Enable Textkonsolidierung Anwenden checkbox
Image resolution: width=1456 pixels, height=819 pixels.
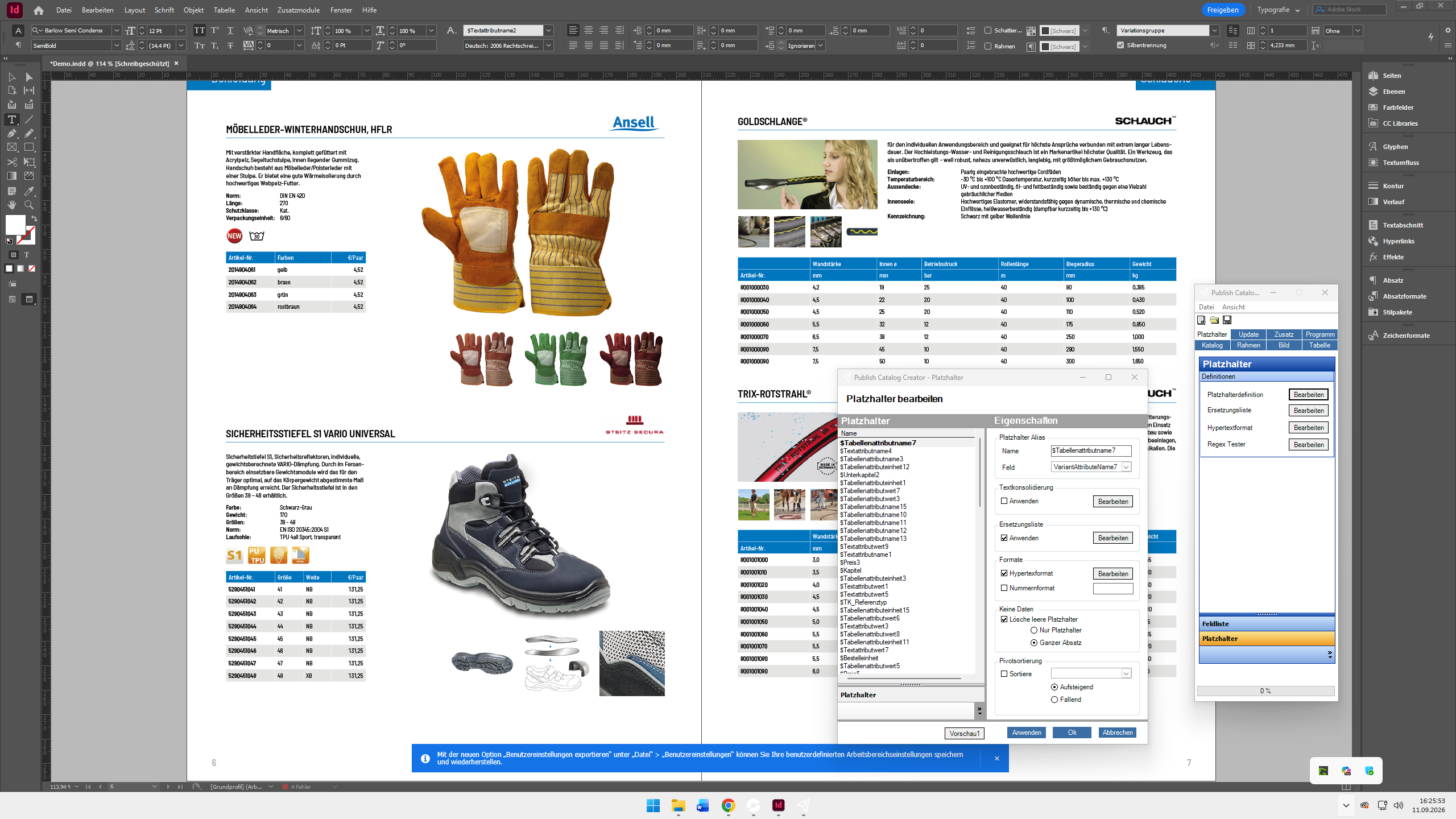click(1004, 501)
